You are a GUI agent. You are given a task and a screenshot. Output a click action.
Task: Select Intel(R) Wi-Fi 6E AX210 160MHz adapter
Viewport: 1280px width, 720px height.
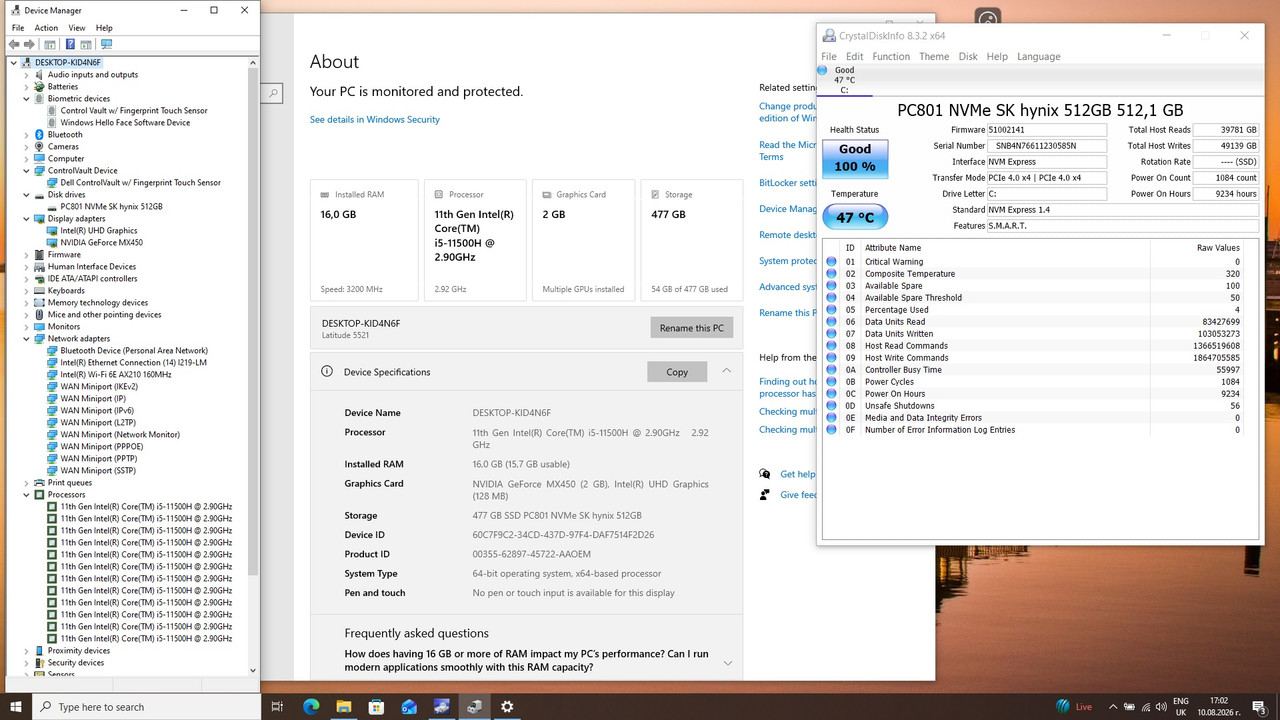(x=116, y=375)
